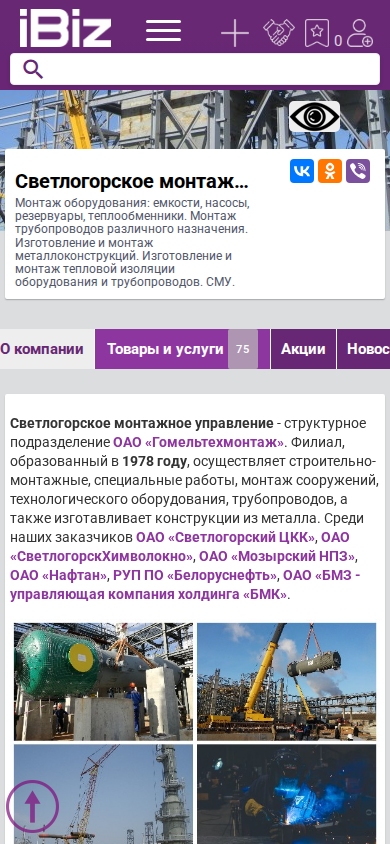This screenshot has width=390, height=844.
Task: Follow the ОАО «Нафтан» link
Action: click(59, 575)
